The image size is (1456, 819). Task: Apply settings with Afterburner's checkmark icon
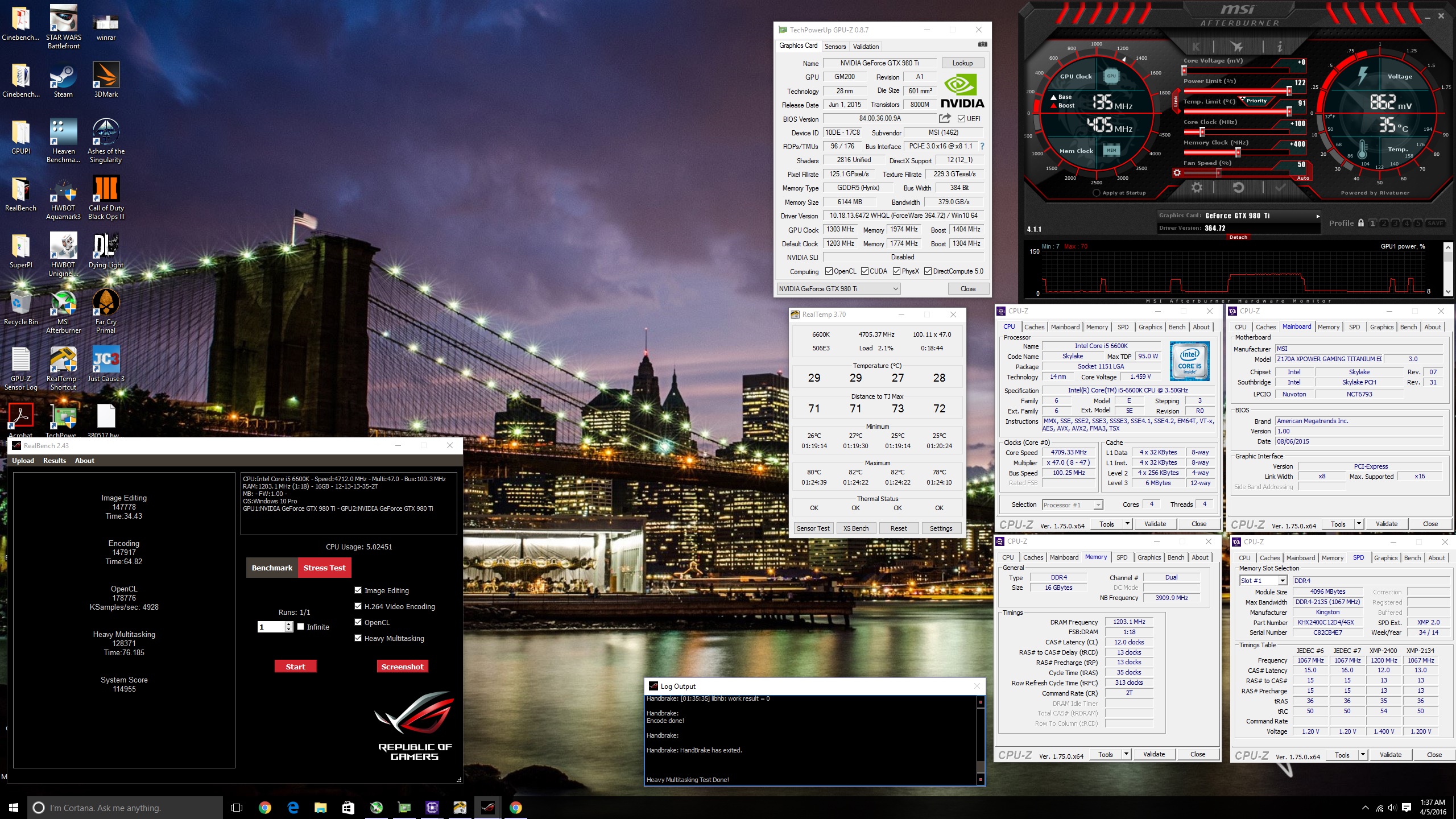click(1280, 187)
